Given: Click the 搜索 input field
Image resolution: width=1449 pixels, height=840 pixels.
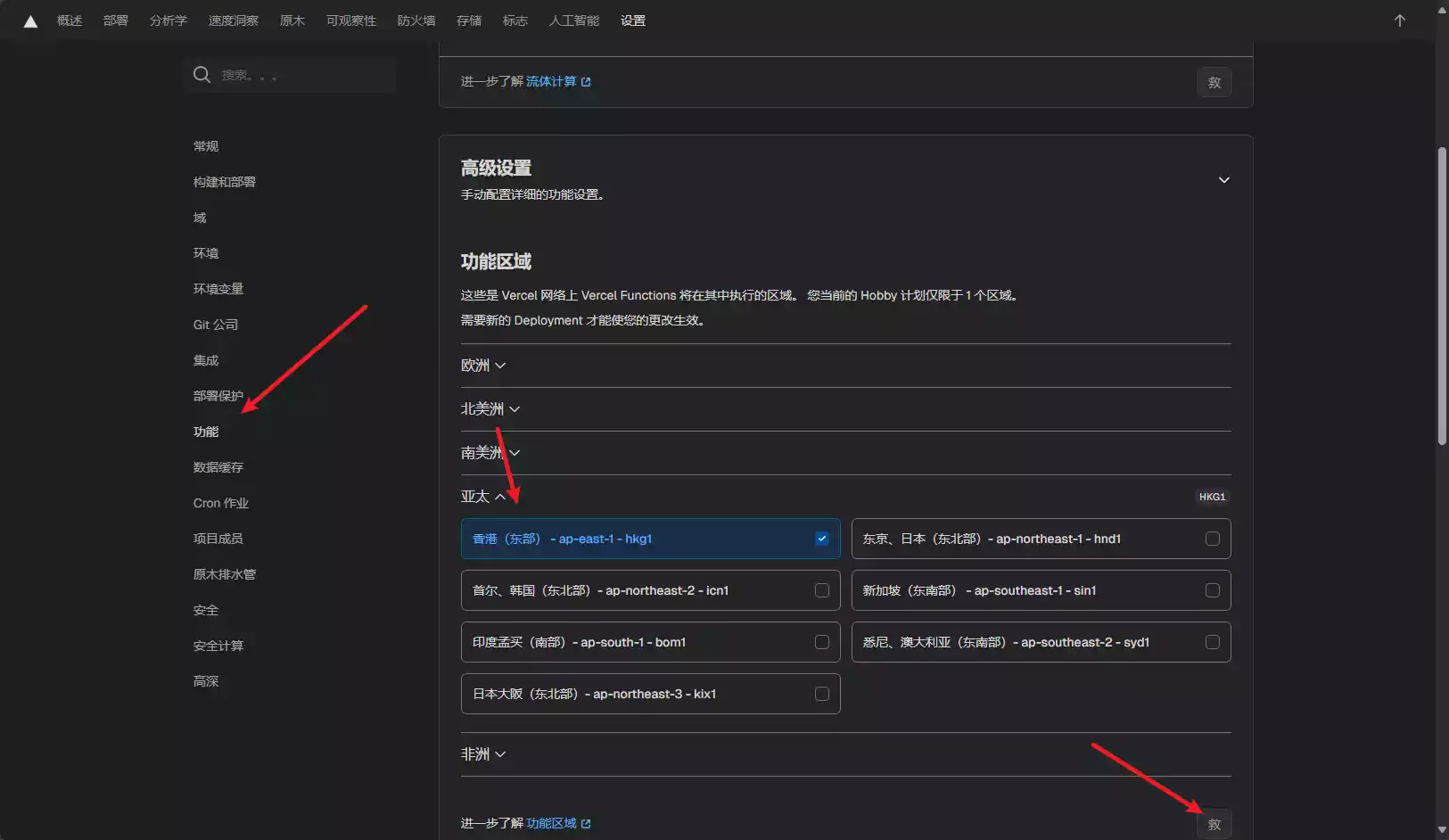Looking at the screenshot, I should (x=294, y=75).
